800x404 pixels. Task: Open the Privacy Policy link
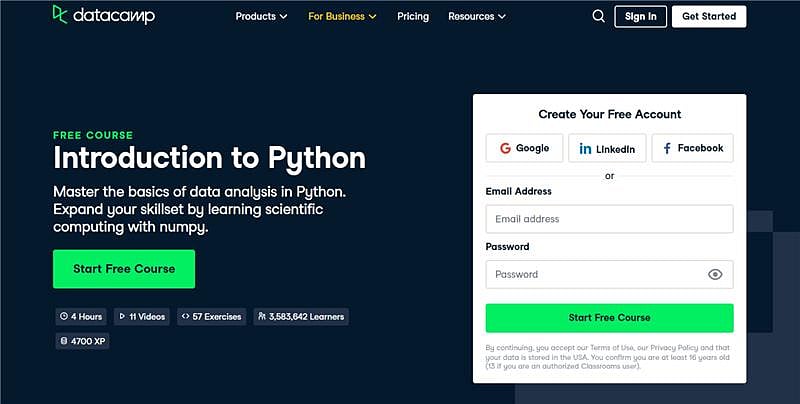click(674, 347)
